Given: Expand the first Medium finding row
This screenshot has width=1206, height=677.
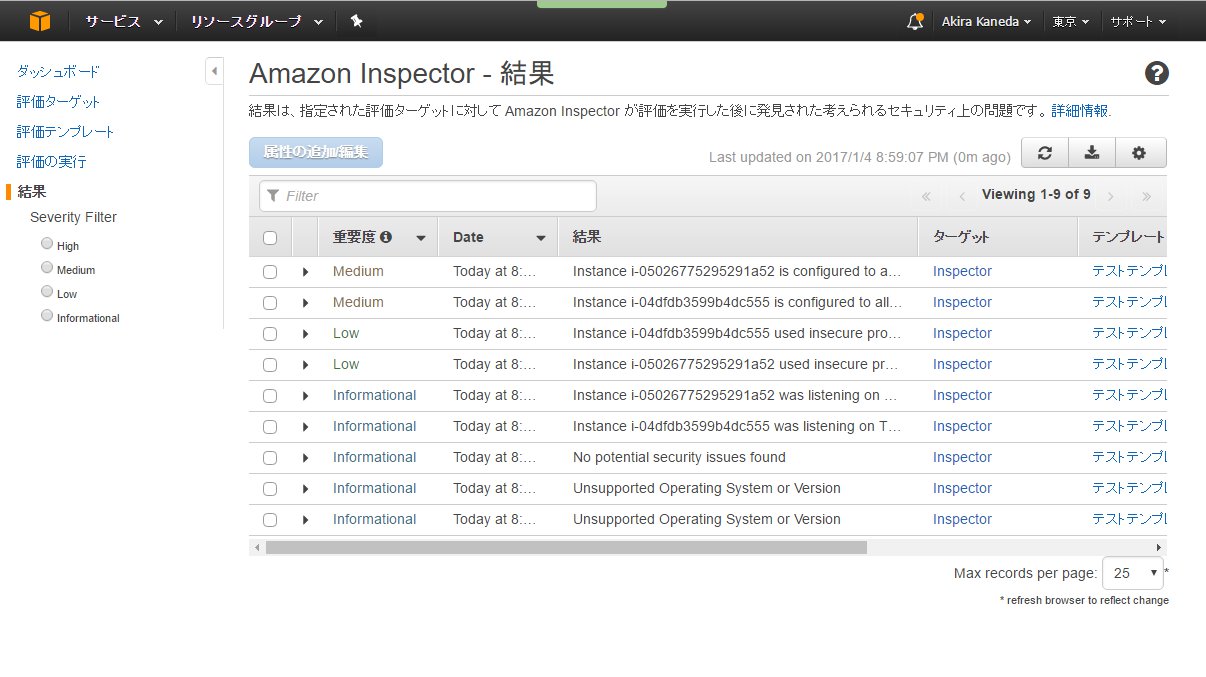Looking at the screenshot, I should (x=304, y=271).
